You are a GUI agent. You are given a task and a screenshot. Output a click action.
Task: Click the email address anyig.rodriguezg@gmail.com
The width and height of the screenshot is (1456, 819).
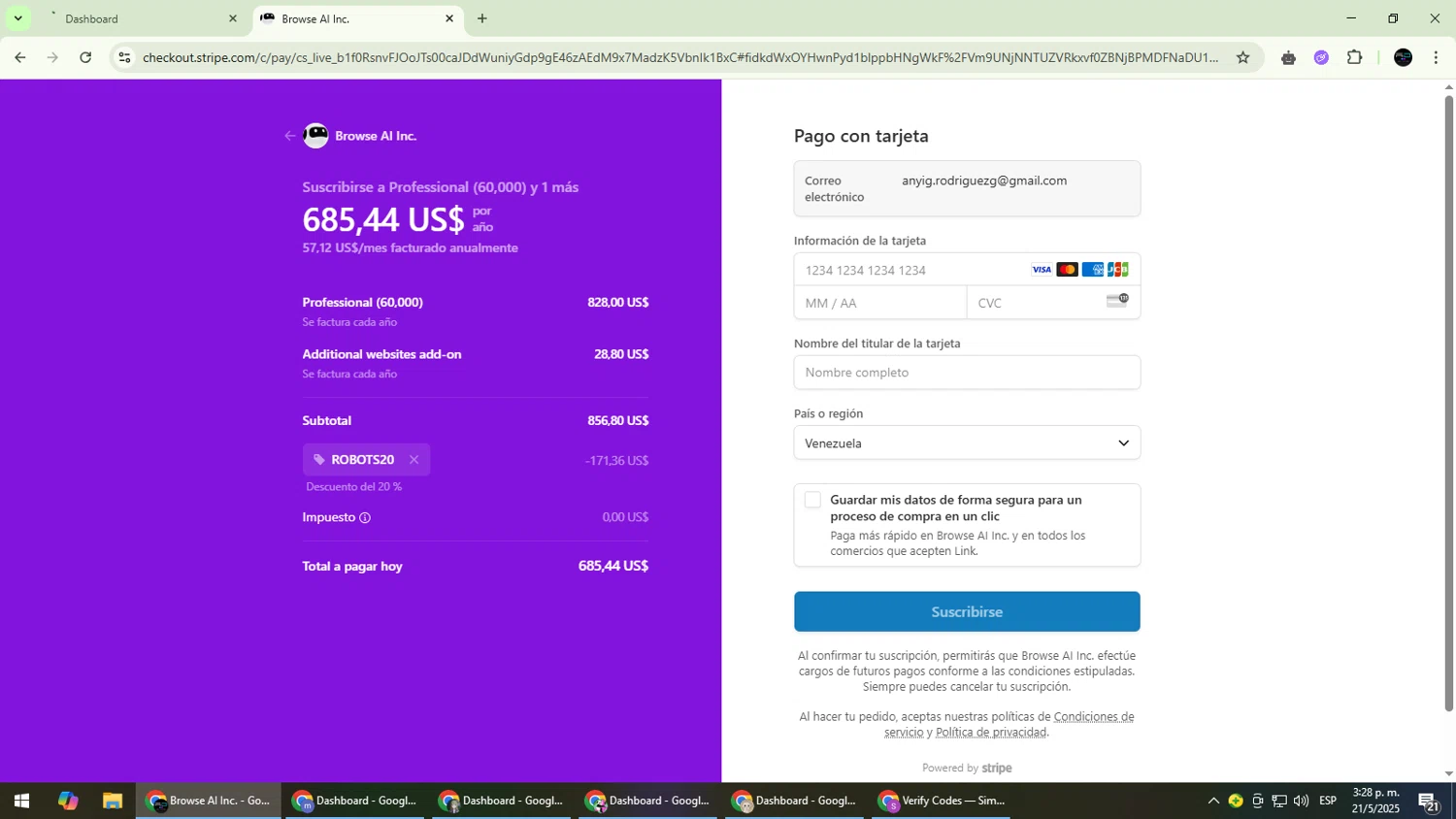[x=984, y=180]
